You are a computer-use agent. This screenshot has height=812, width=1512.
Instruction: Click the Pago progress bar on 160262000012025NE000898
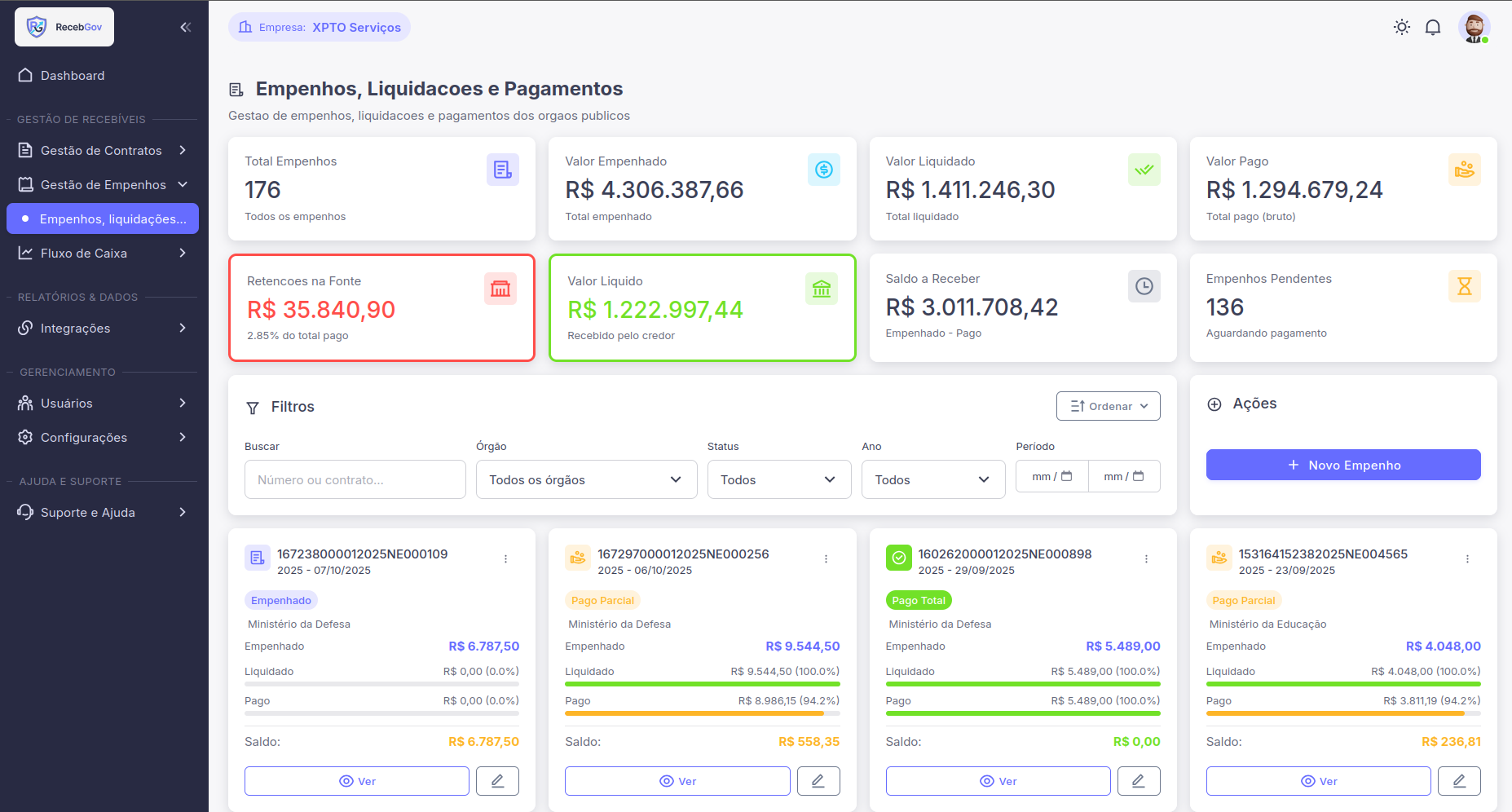pos(1023,713)
